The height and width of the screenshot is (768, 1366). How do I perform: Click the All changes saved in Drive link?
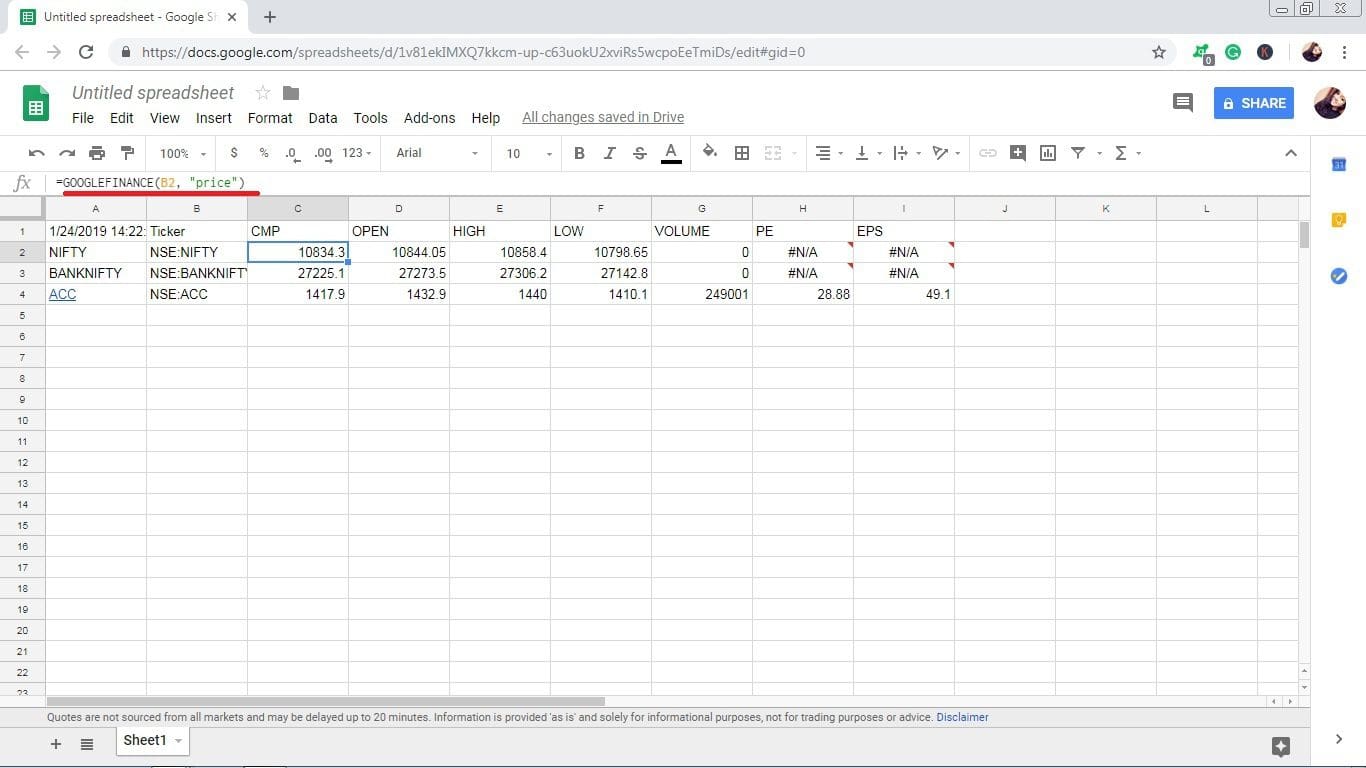603,118
